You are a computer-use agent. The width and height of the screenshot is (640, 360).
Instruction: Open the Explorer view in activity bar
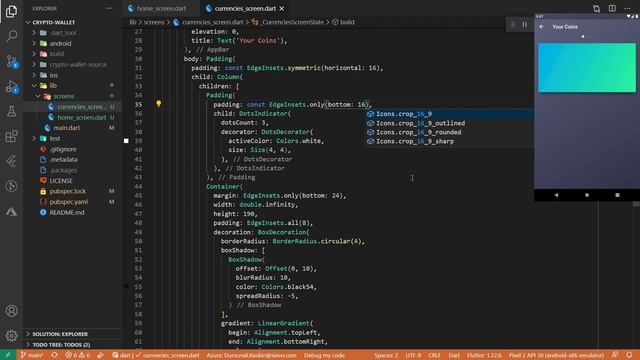click(x=11, y=11)
